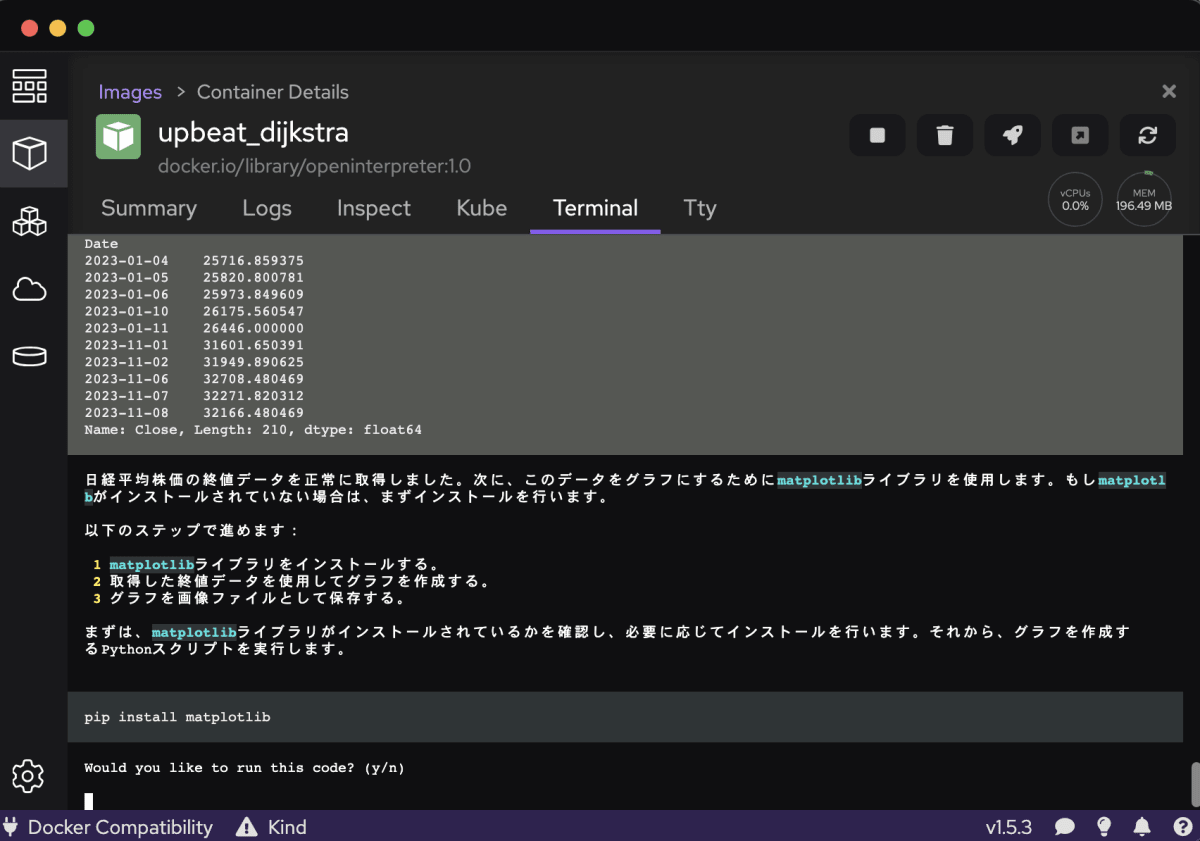1200x841 pixels.
Task: Click the MEM 196.49 MB gauge
Action: pyautogui.click(x=1144, y=199)
